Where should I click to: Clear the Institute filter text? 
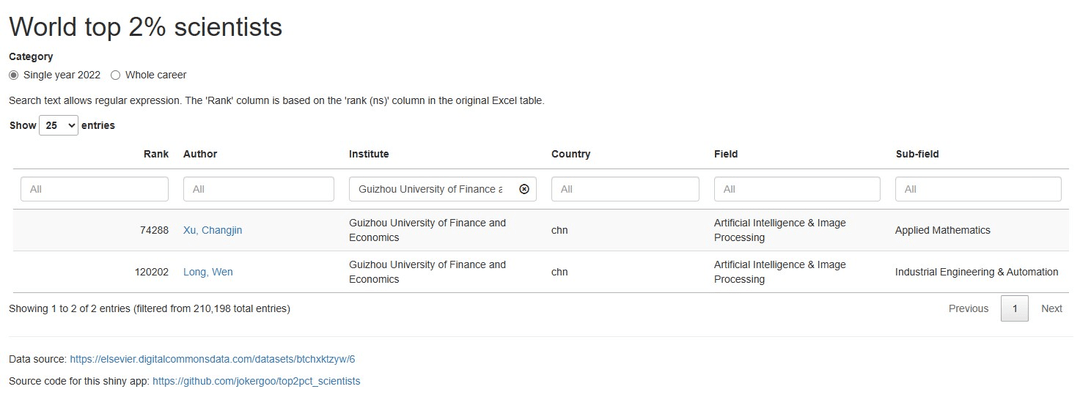point(524,189)
